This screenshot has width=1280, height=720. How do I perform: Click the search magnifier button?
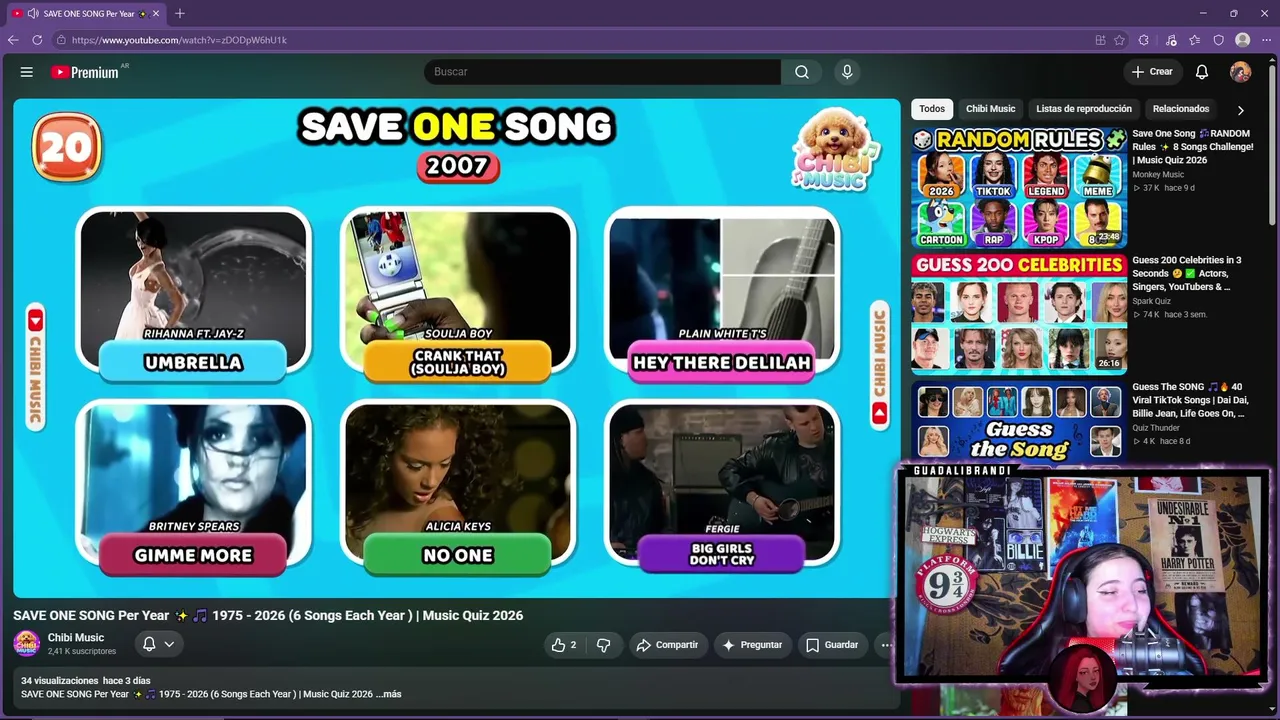click(802, 72)
